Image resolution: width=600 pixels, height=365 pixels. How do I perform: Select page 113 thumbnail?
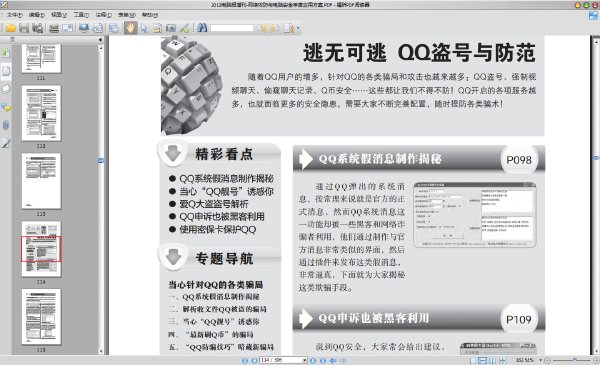click(41, 181)
